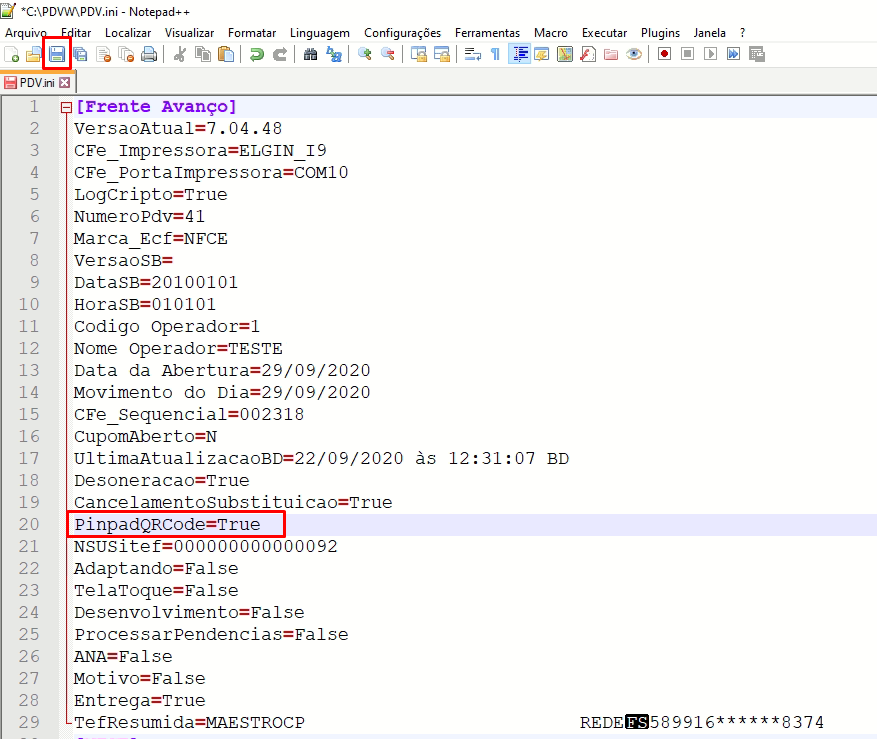This screenshot has height=739, width=877.
Task: Open the Linguagem menu
Action: coord(320,33)
